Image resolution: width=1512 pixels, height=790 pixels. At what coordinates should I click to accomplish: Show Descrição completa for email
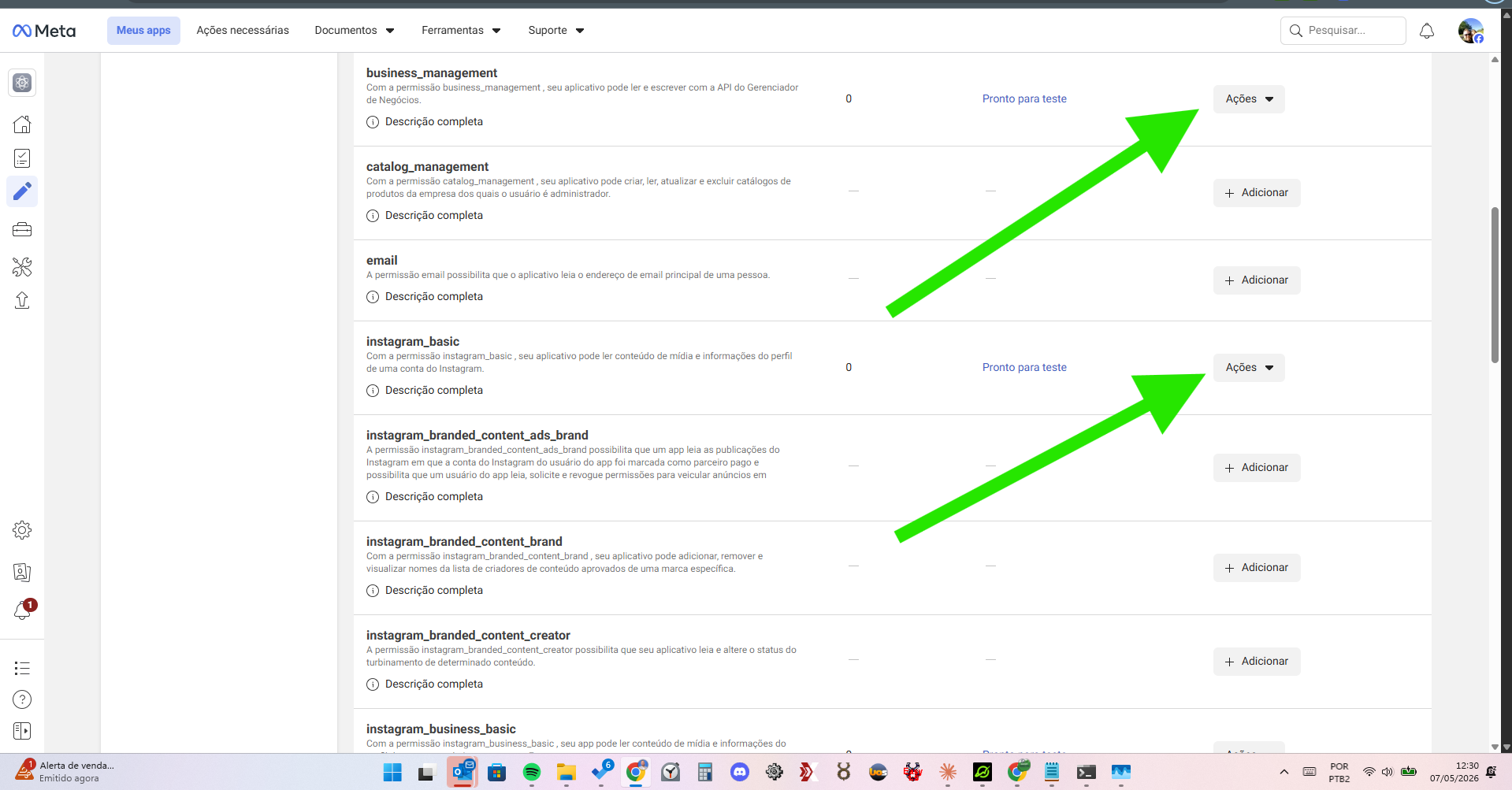(425, 297)
